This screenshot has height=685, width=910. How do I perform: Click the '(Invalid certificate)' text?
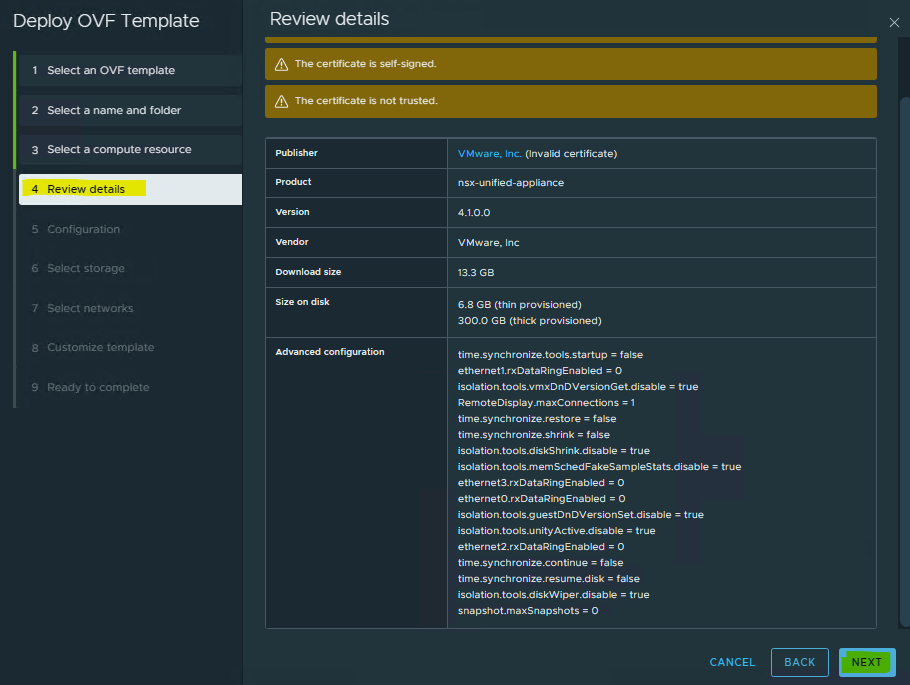pos(571,154)
